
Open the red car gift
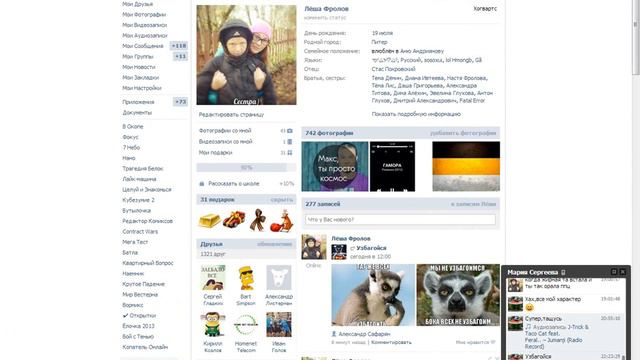[234, 220]
